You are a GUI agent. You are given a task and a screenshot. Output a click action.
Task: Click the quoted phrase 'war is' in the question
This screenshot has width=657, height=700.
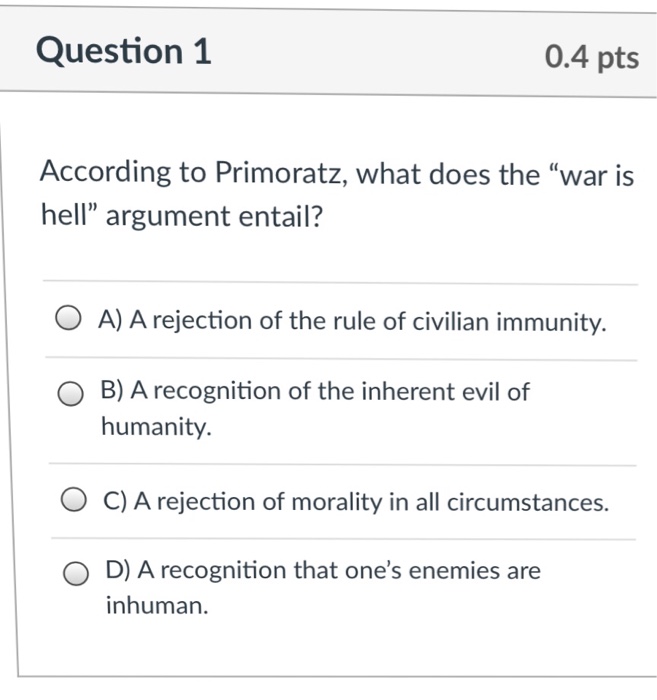597,175
